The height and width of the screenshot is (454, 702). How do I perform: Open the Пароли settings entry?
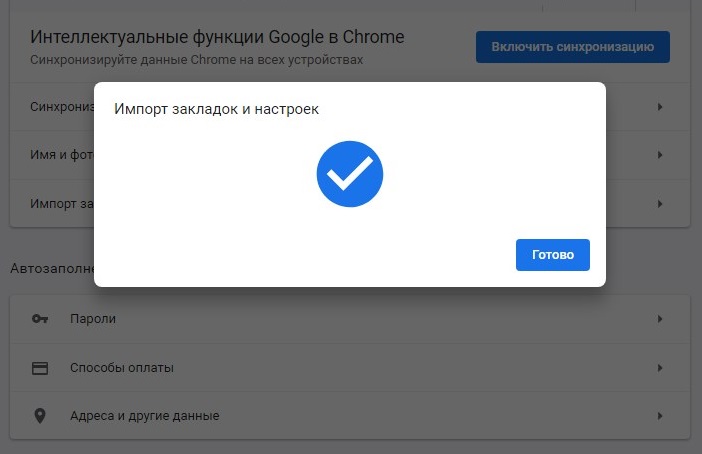pyautogui.click(x=93, y=319)
